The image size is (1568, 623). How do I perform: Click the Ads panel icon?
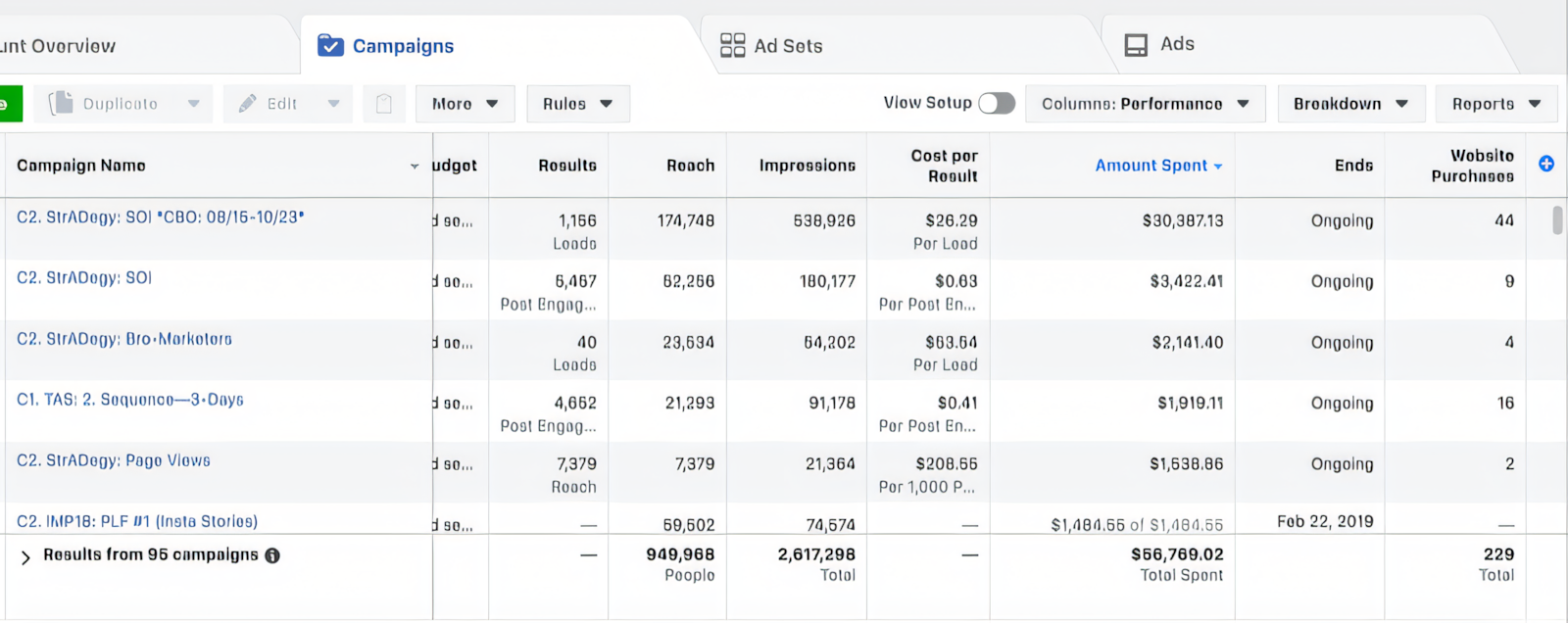pyautogui.click(x=1136, y=45)
